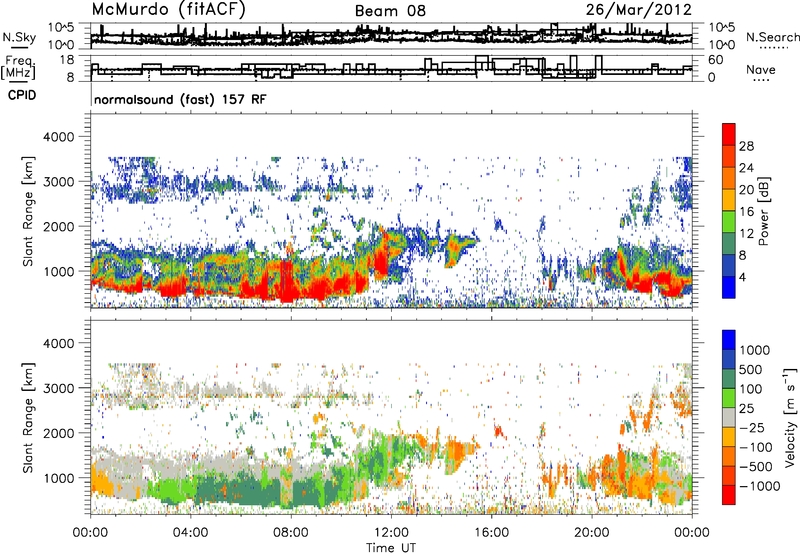
Task: Click the blue 1000 velocity colorbar segment
Action: [729, 340]
